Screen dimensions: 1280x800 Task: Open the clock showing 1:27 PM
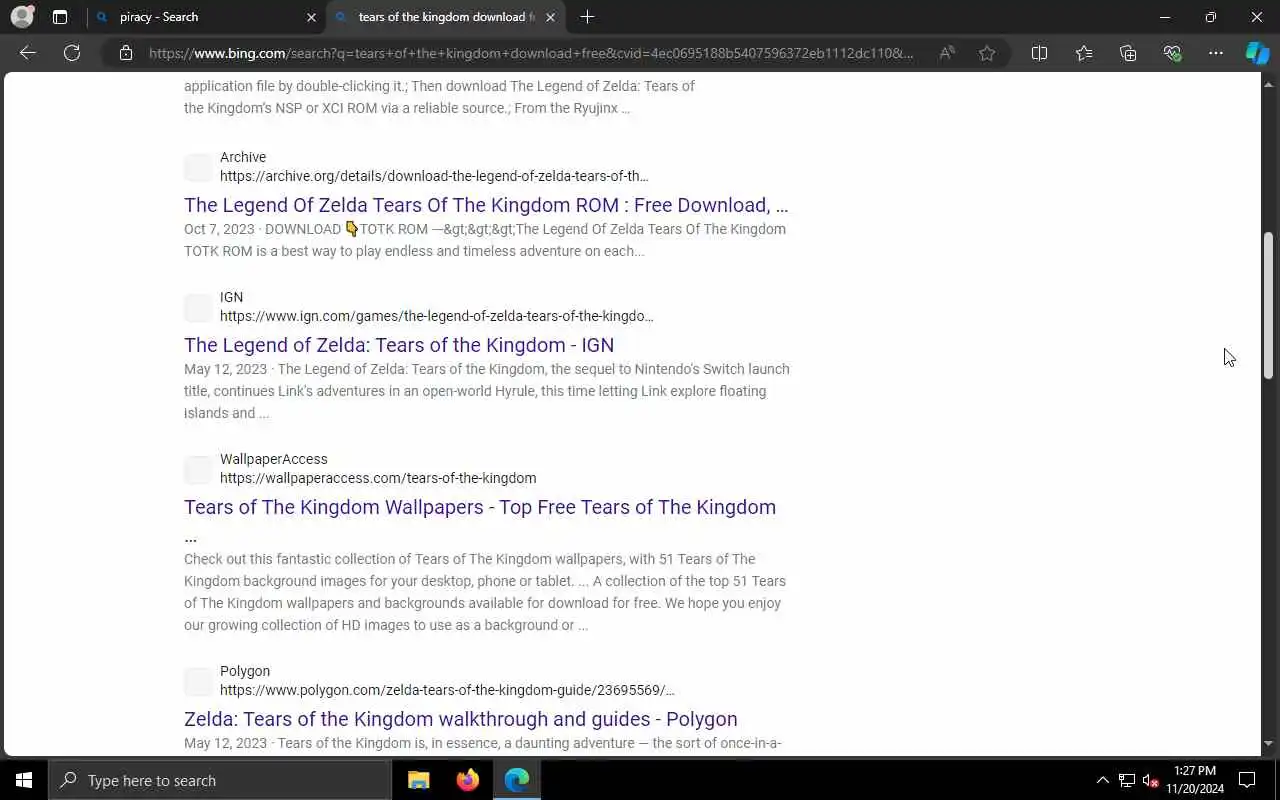click(1195, 780)
